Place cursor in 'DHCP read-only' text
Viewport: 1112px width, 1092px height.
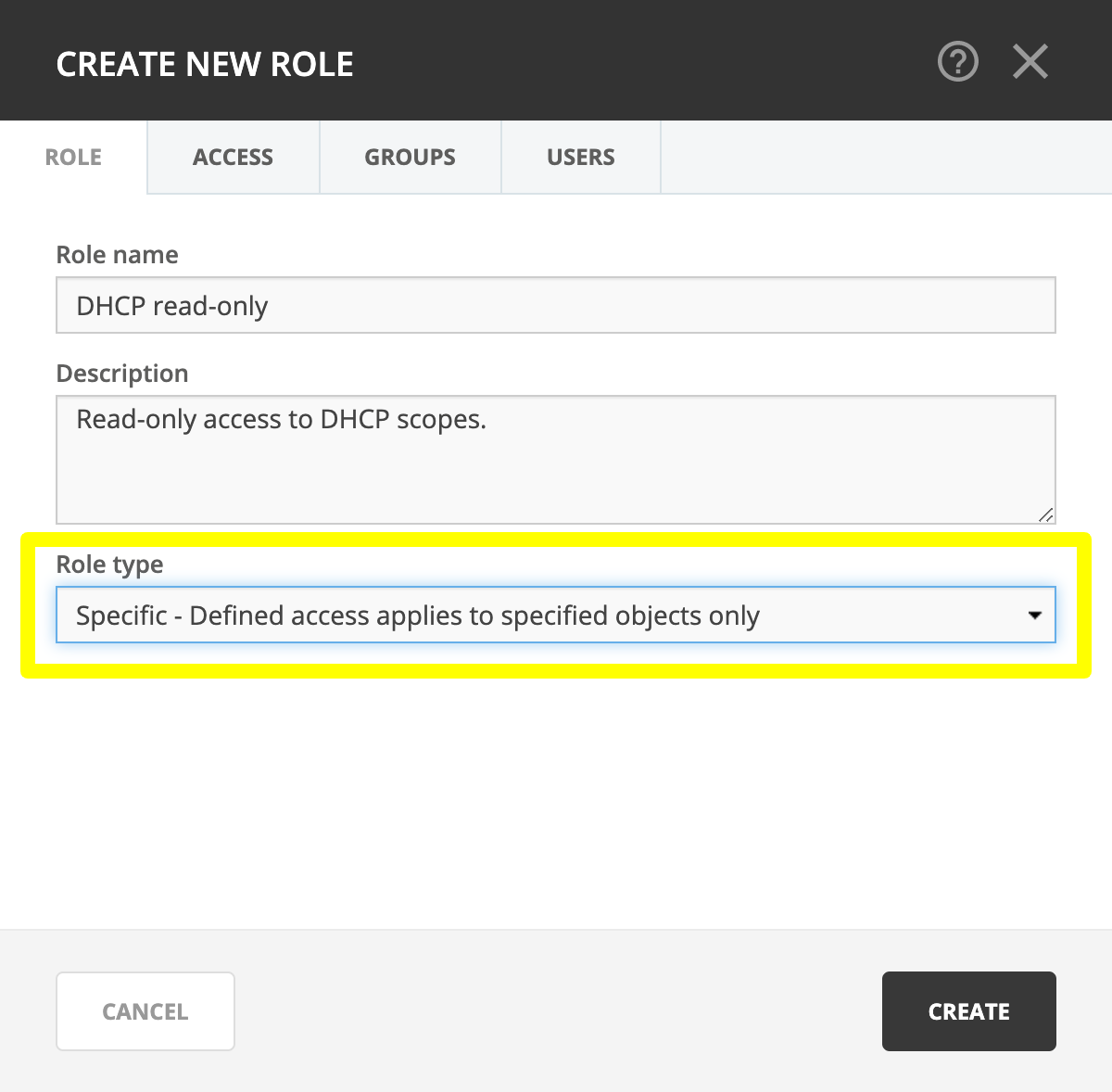pyautogui.click(x=171, y=306)
